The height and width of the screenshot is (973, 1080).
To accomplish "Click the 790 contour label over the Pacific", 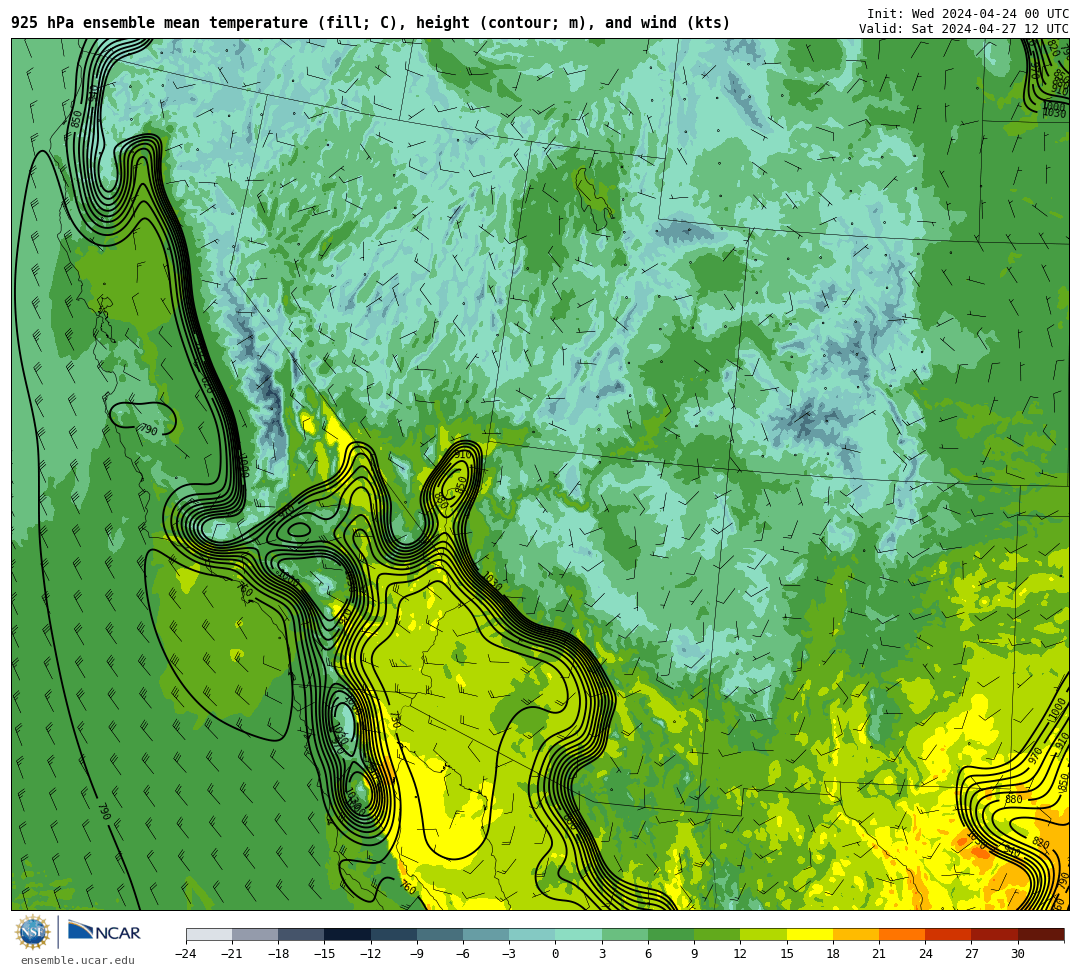I will click(x=104, y=811).
